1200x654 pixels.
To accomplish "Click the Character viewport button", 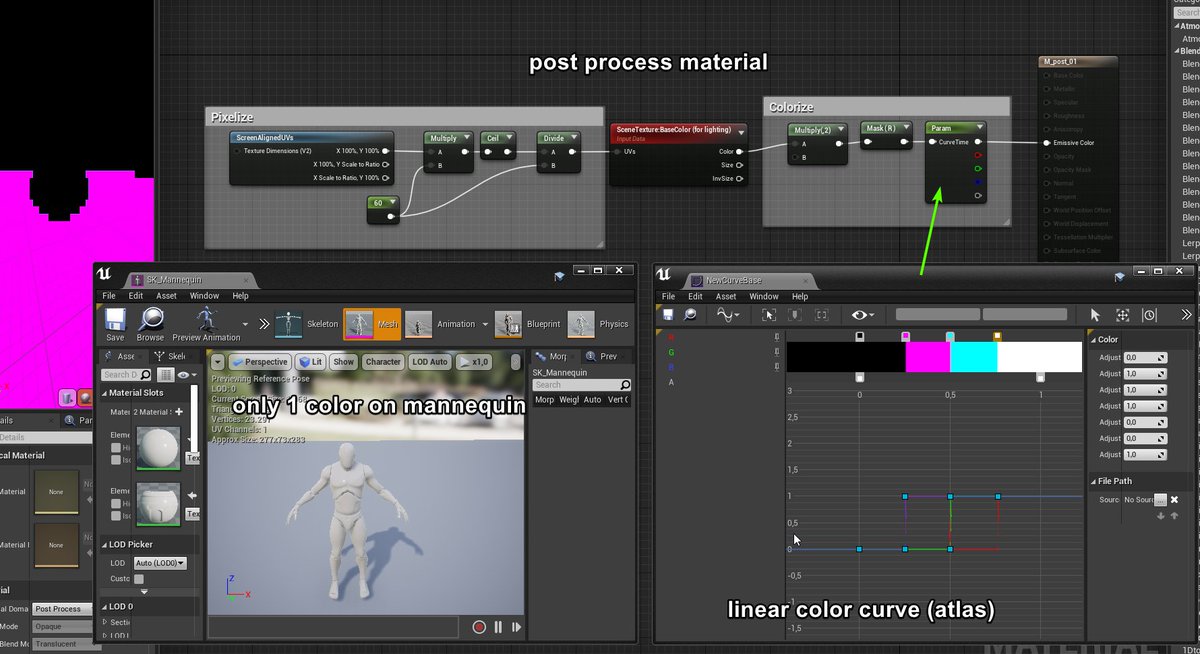I will (383, 362).
